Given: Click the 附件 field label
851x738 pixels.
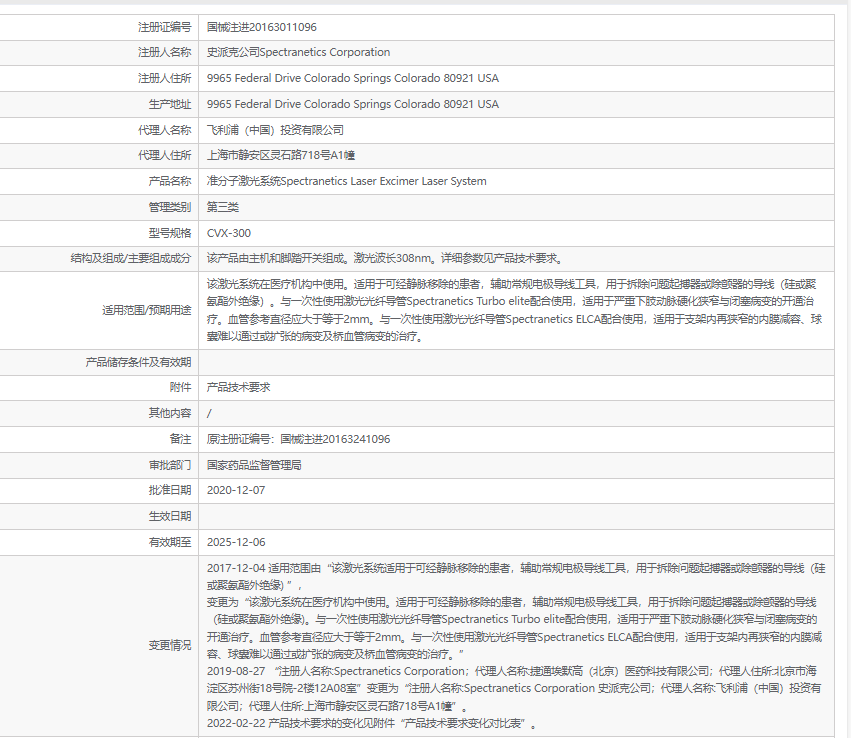Looking at the screenshot, I should 180,387.
